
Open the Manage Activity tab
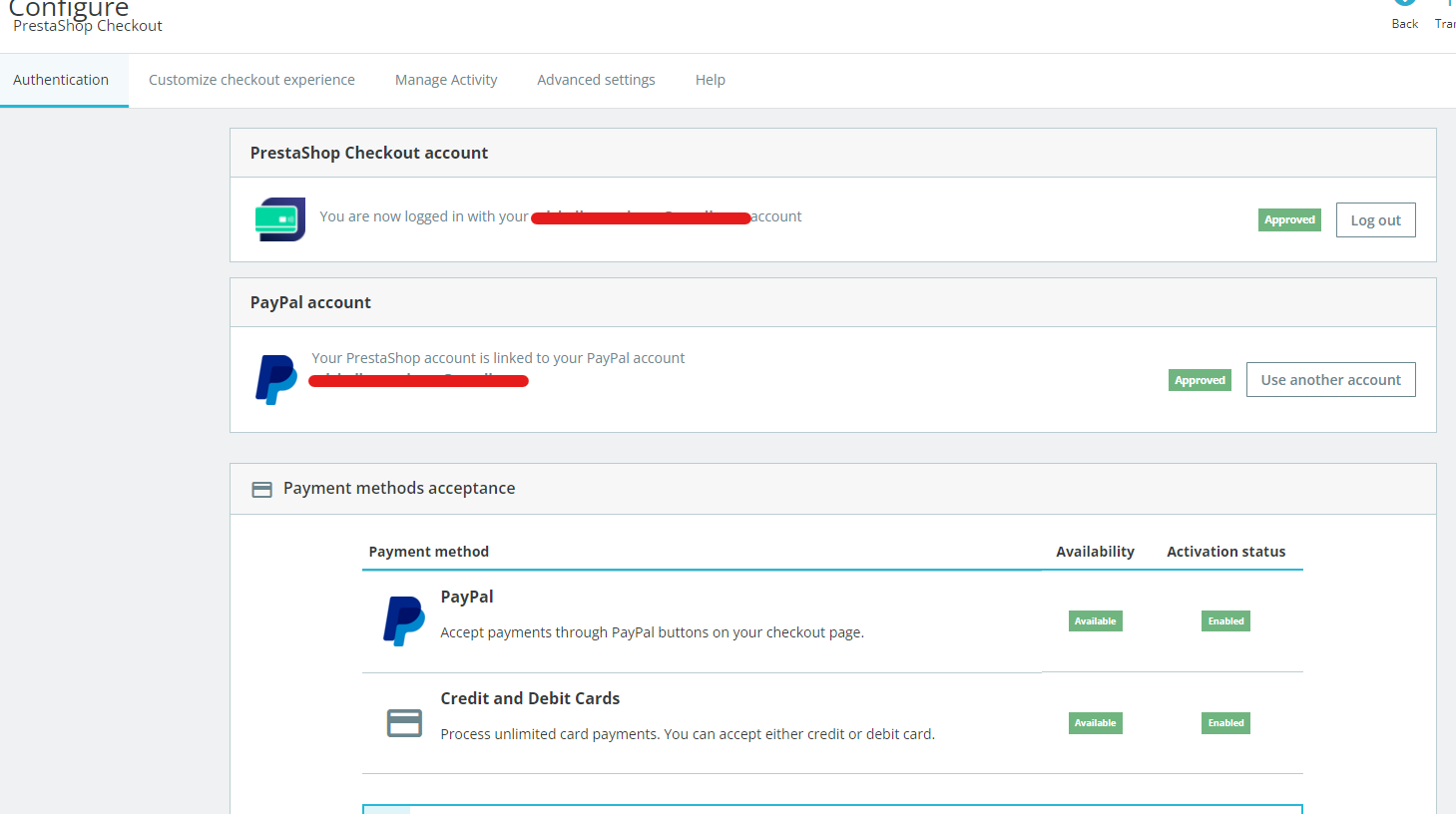pyautogui.click(x=446, y=80)
